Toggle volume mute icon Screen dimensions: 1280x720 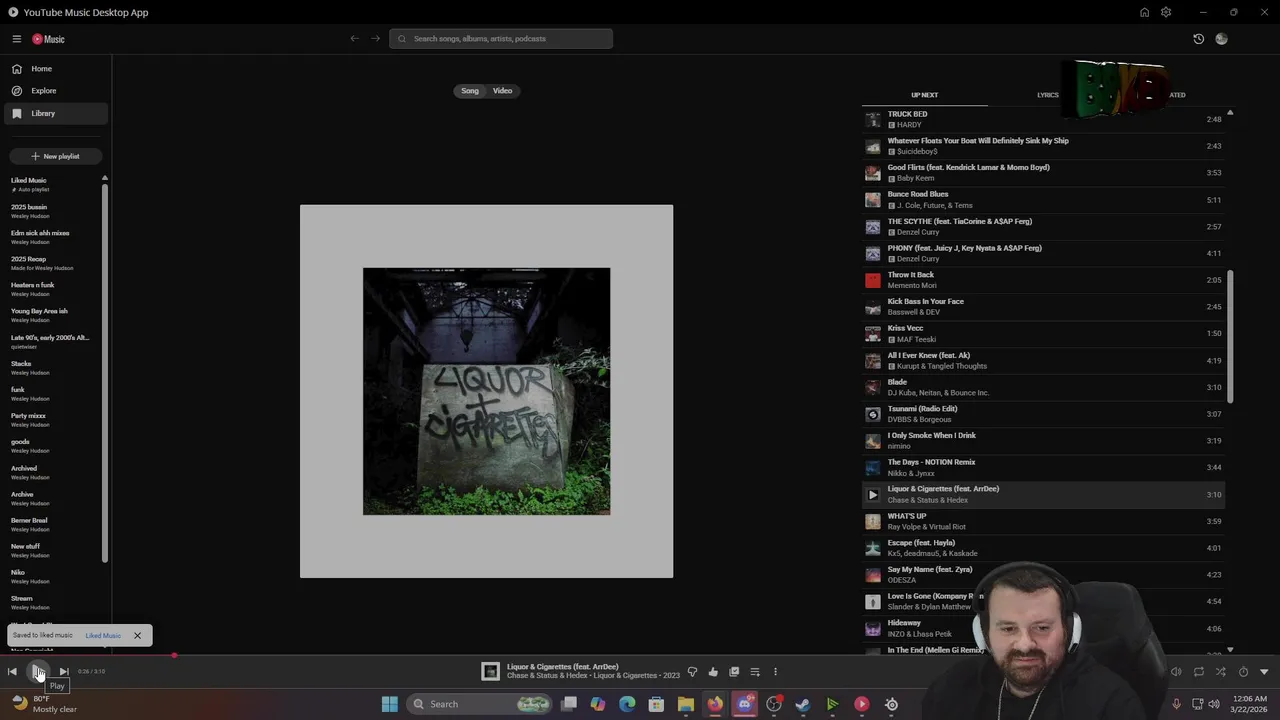click(x=1176, y=672)
